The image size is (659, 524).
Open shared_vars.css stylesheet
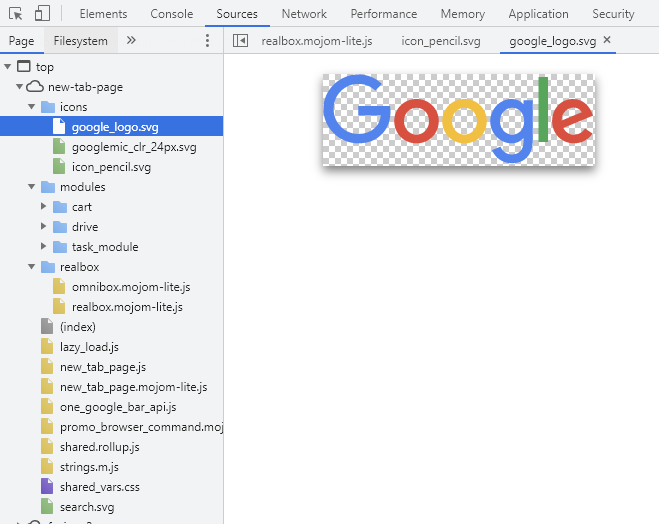pos(100,487)
